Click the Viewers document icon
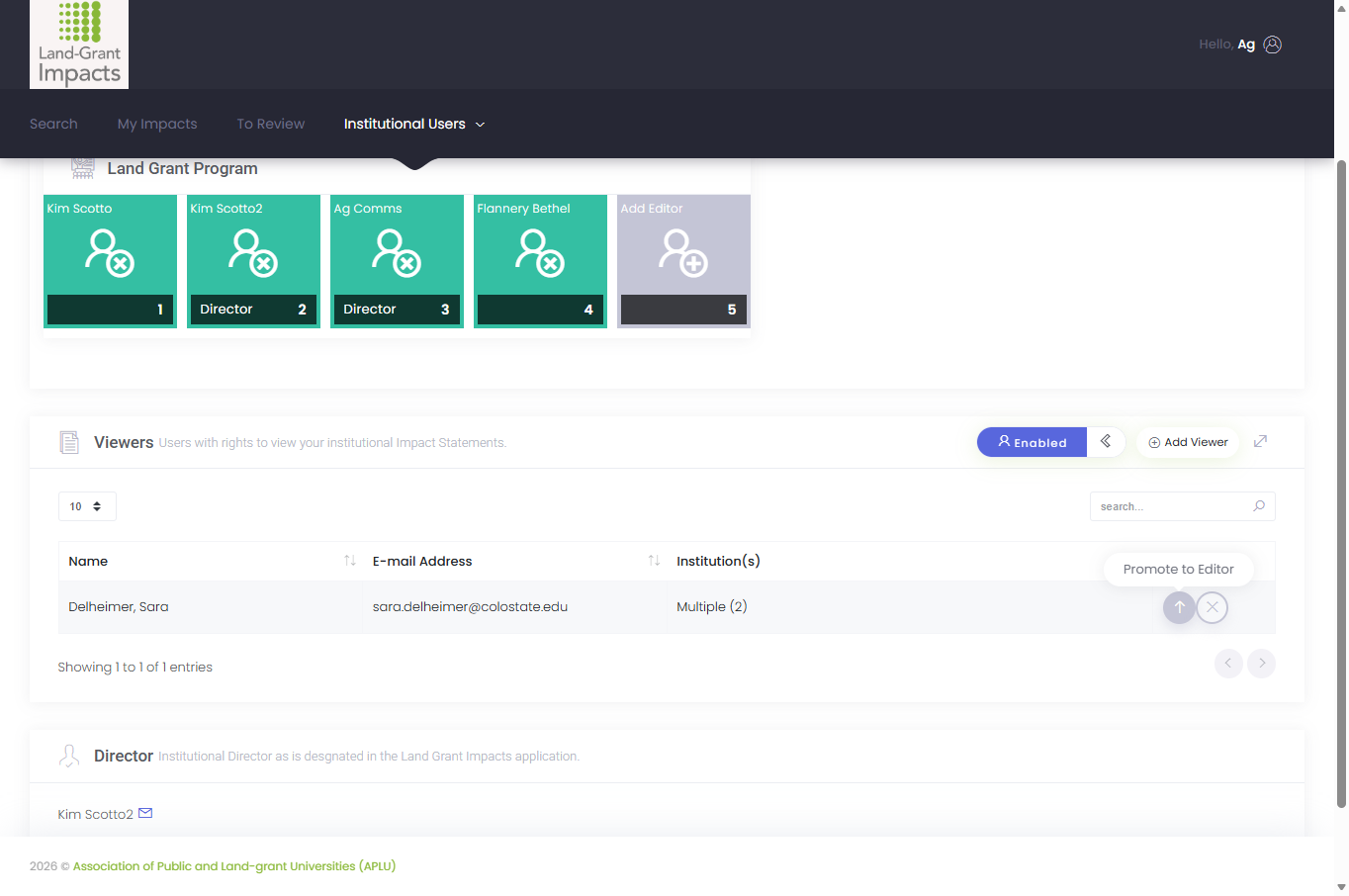The width and height of the screenshot is (1349, 896). 69,442
